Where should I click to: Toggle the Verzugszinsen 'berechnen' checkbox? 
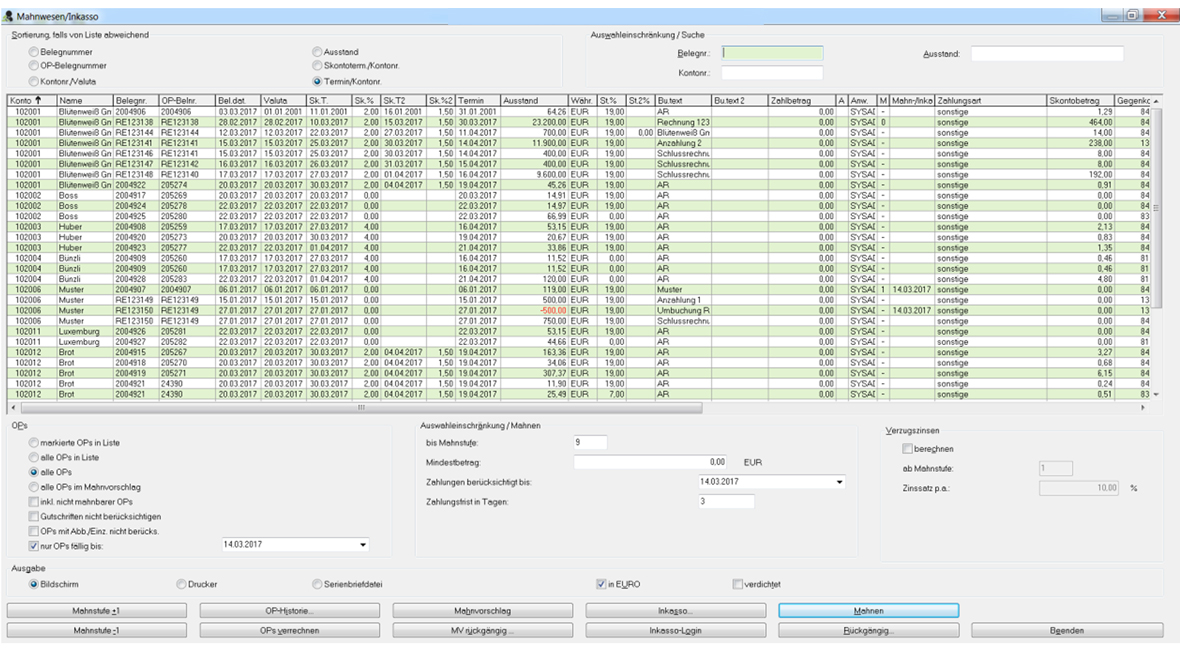click(x=908, y=449)
